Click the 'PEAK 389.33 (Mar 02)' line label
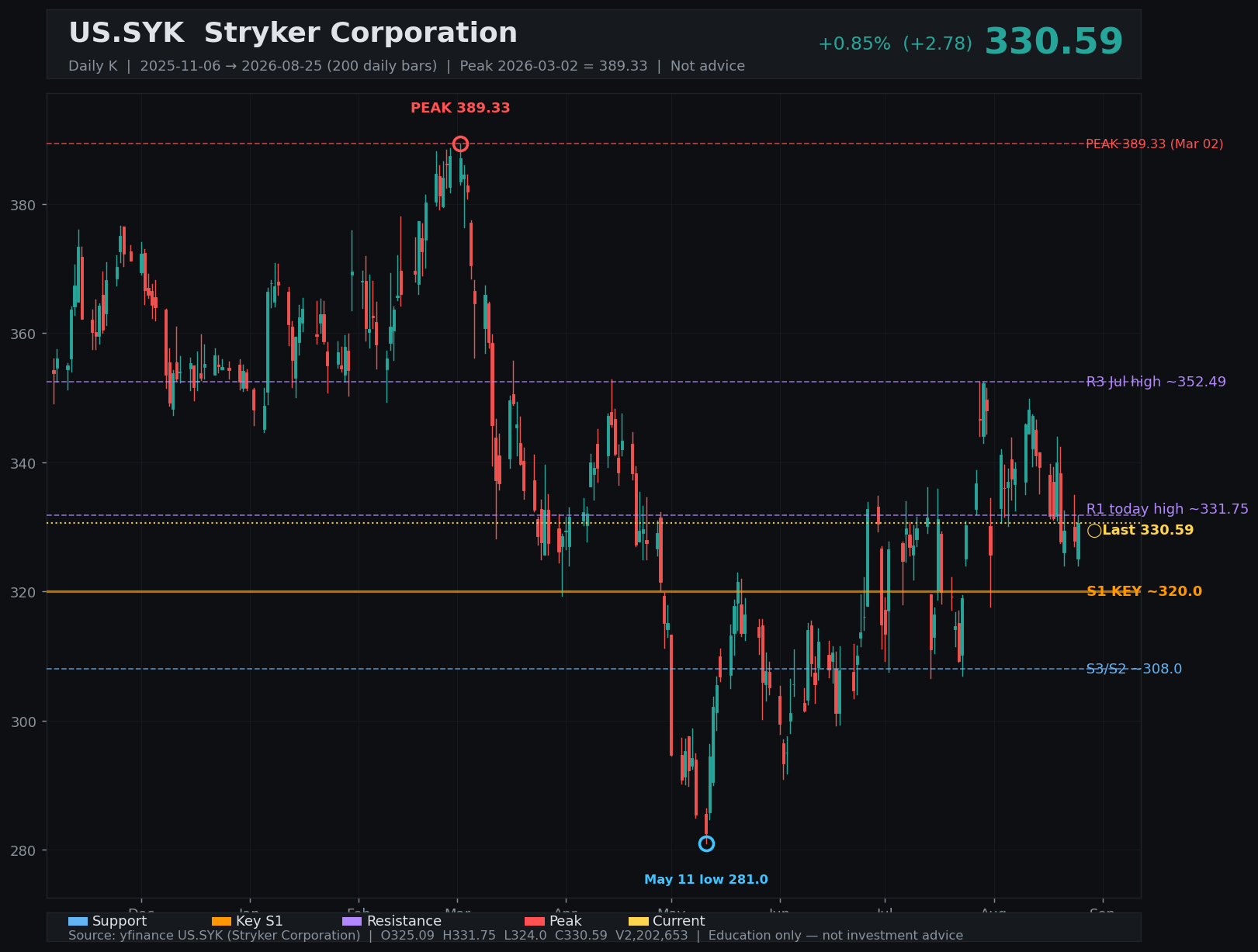The width and height of the screenshot is (1258, 952). point(1154,144)
